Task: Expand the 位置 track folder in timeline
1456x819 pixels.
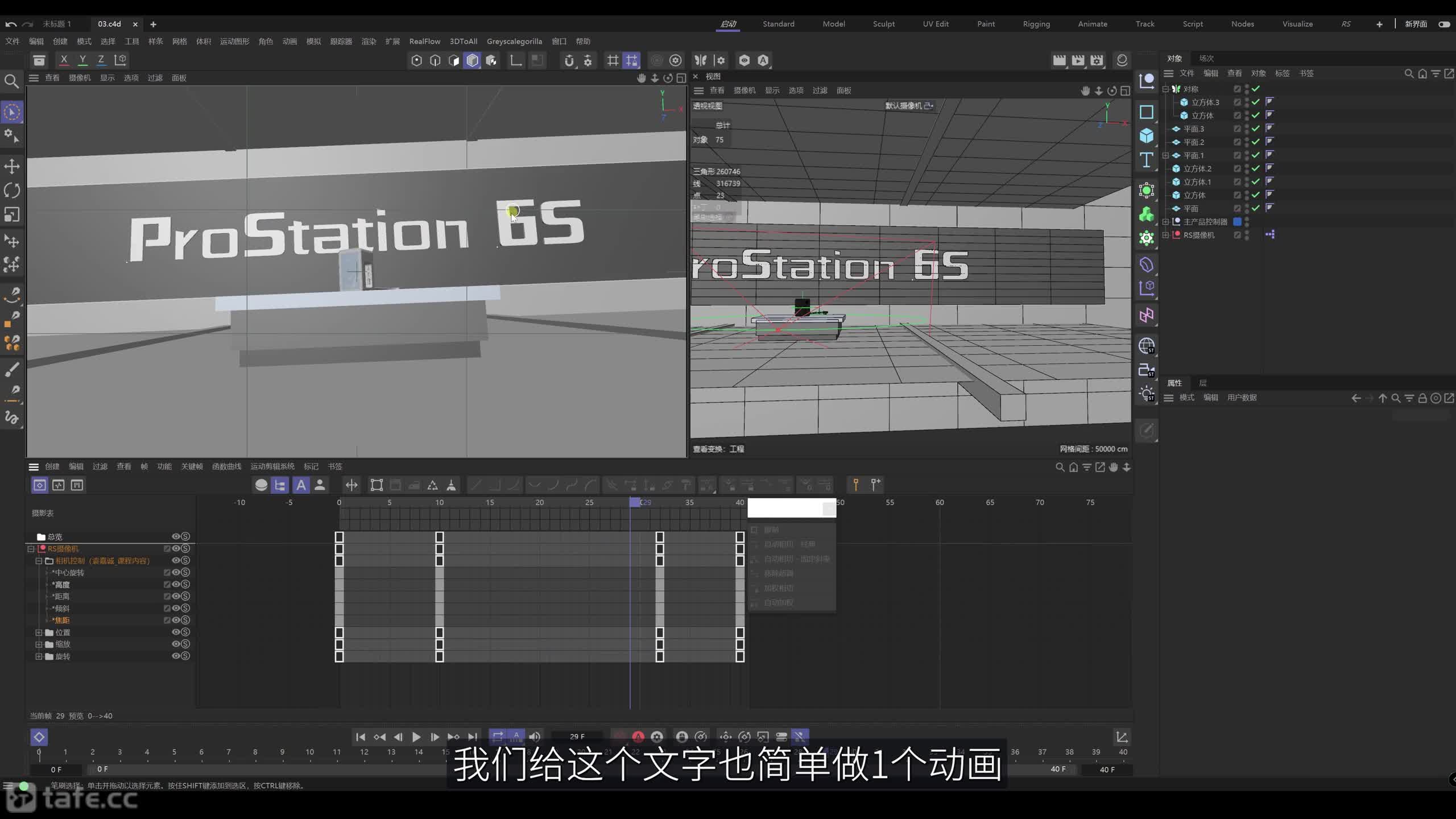Action: tap(39, 632)
